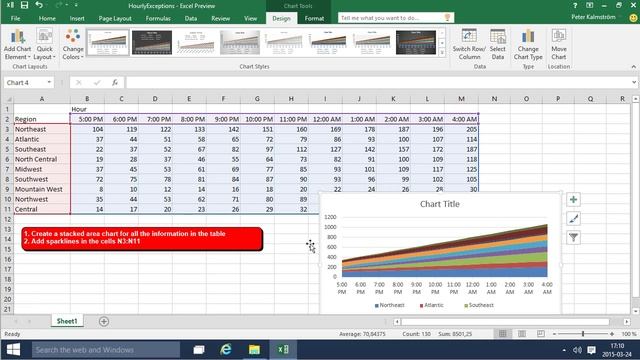This screenshot has height=360, width=640.
Task: Open the Name Box dropdown arrow
Action: [49, 82]
